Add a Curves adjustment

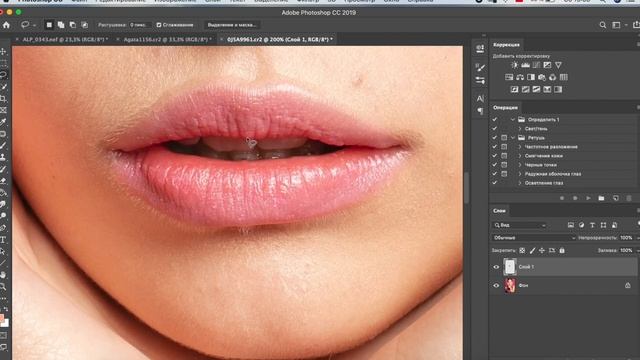(536, 65)
